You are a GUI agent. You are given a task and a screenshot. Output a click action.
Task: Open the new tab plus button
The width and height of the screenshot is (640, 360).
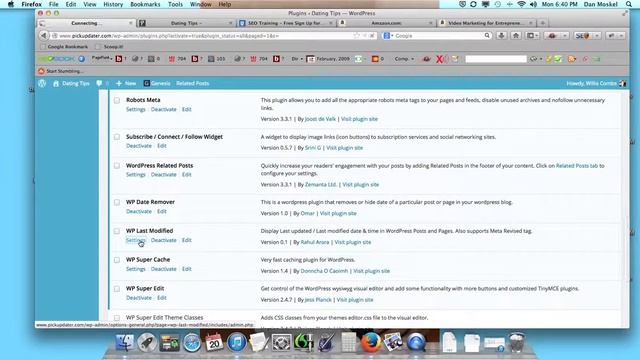[542, 23]
